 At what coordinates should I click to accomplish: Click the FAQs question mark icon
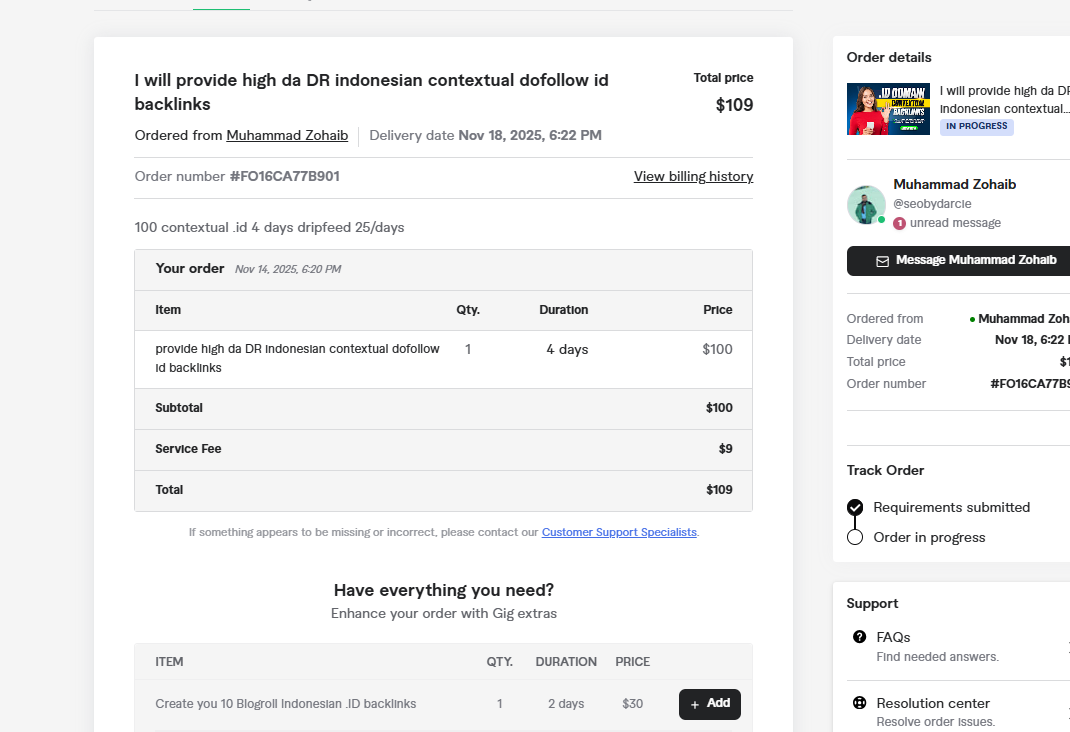pyautogui.click(x=859, y=637)
